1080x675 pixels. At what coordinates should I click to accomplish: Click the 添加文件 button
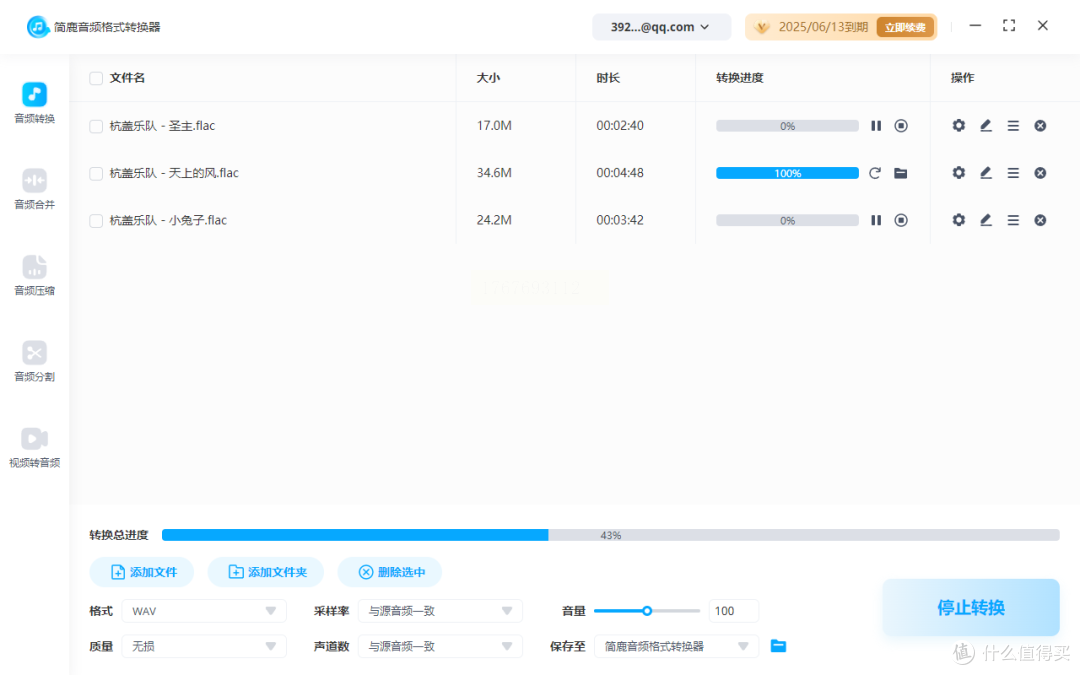pyautogui.click(x=142, y=572)
